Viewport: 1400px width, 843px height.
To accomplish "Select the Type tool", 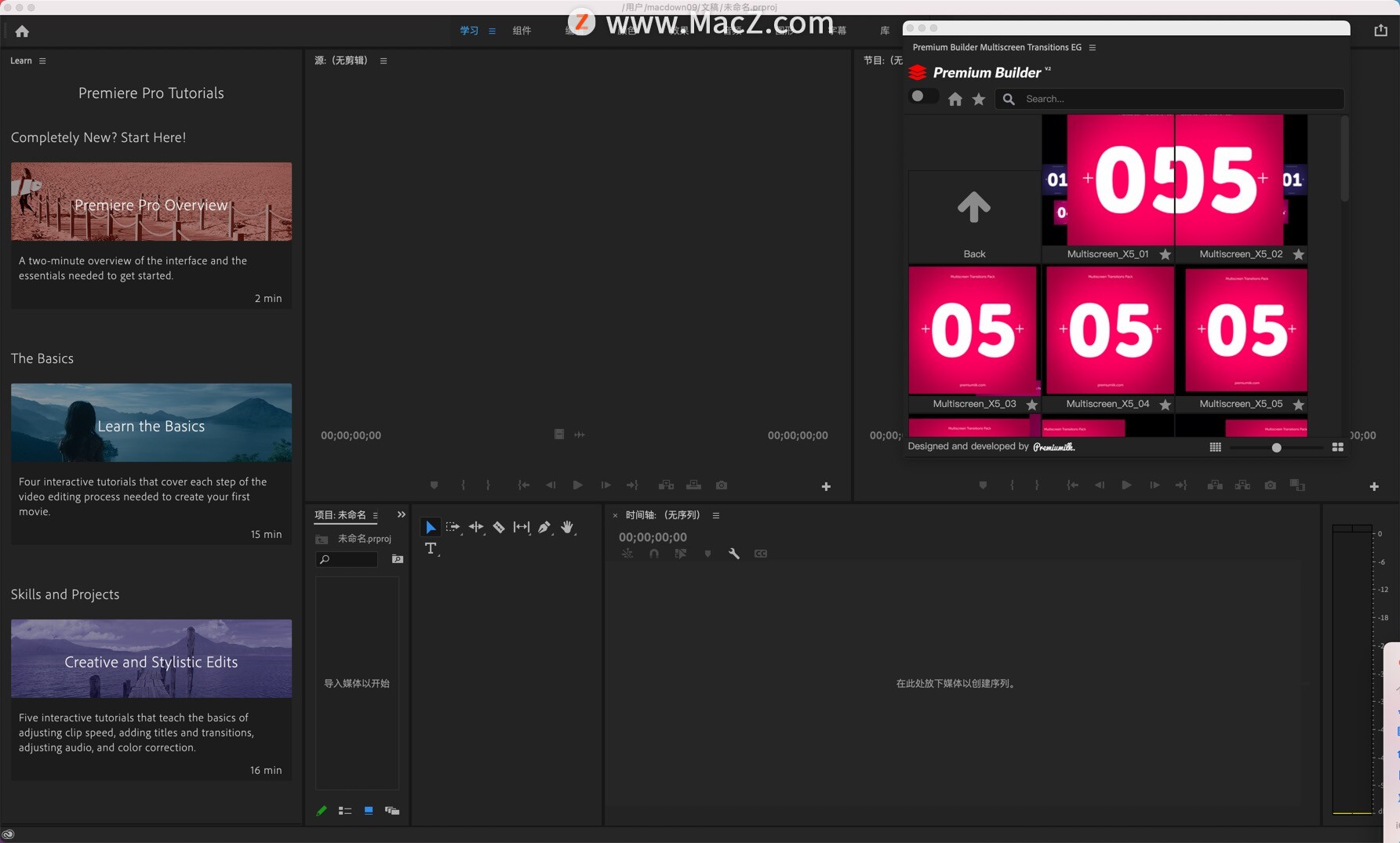I will [x=431, y=549].
